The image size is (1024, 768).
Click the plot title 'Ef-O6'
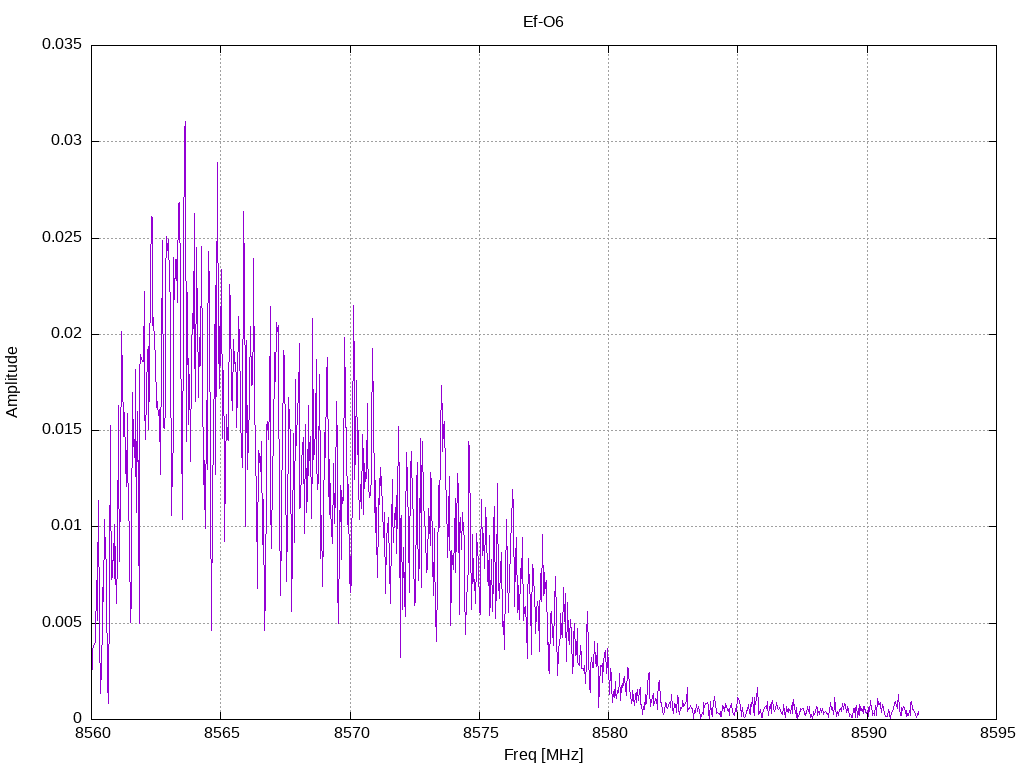tap(543, 22)
